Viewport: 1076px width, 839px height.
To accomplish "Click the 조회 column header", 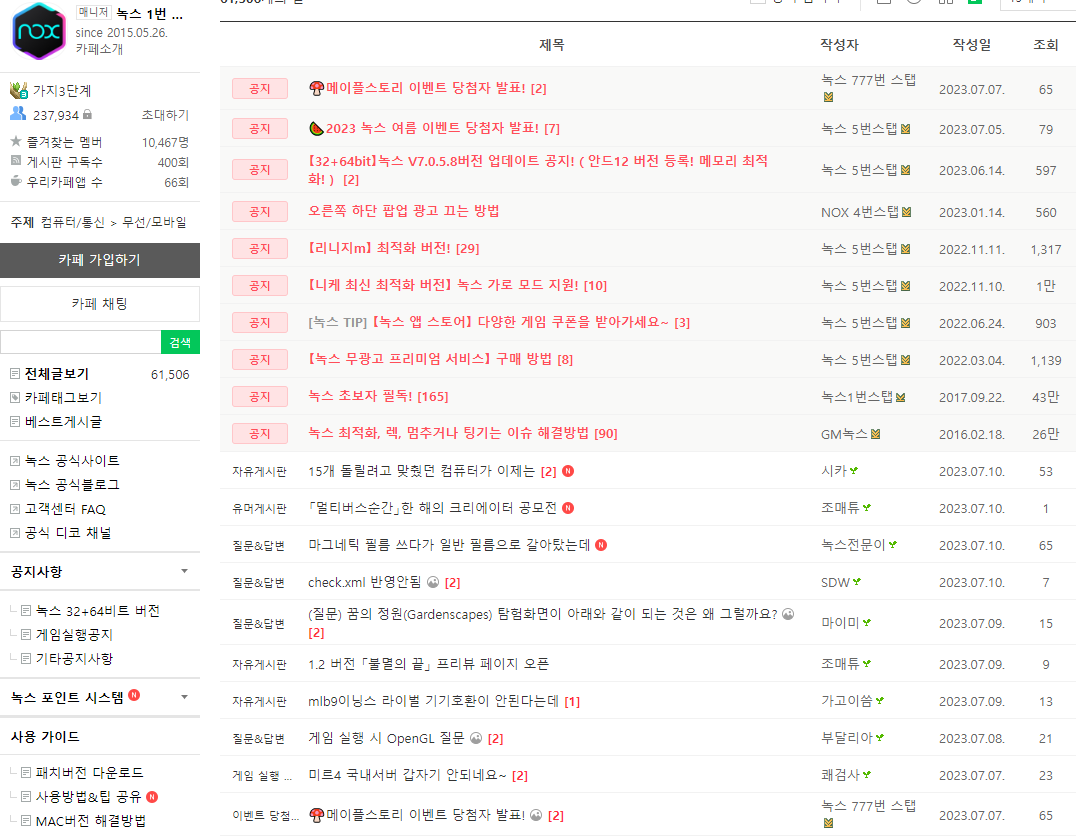I will click(x=1046, y=45).
